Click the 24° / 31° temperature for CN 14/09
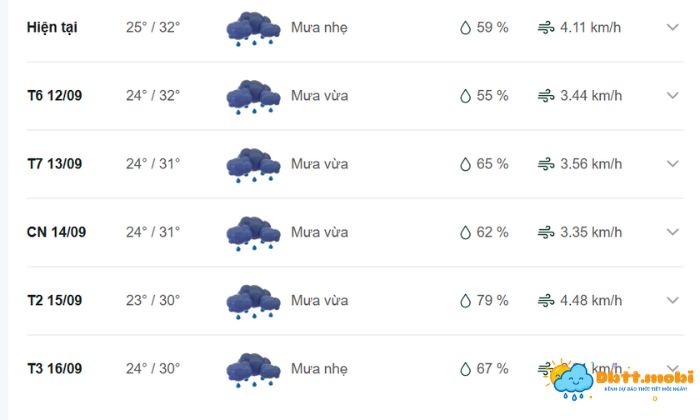The width and height of the screenshot is (700, 420). pyautogui.click(x=153, y=232)
